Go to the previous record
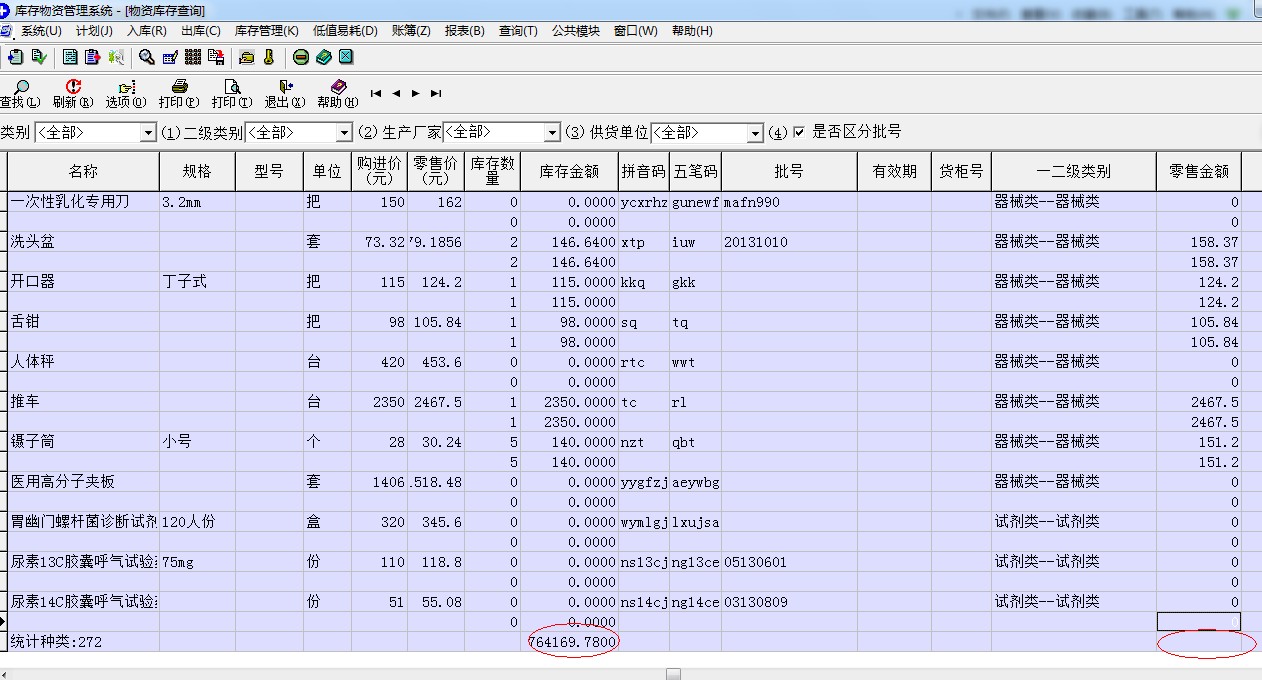1262x680 pixels. (396, 93)
